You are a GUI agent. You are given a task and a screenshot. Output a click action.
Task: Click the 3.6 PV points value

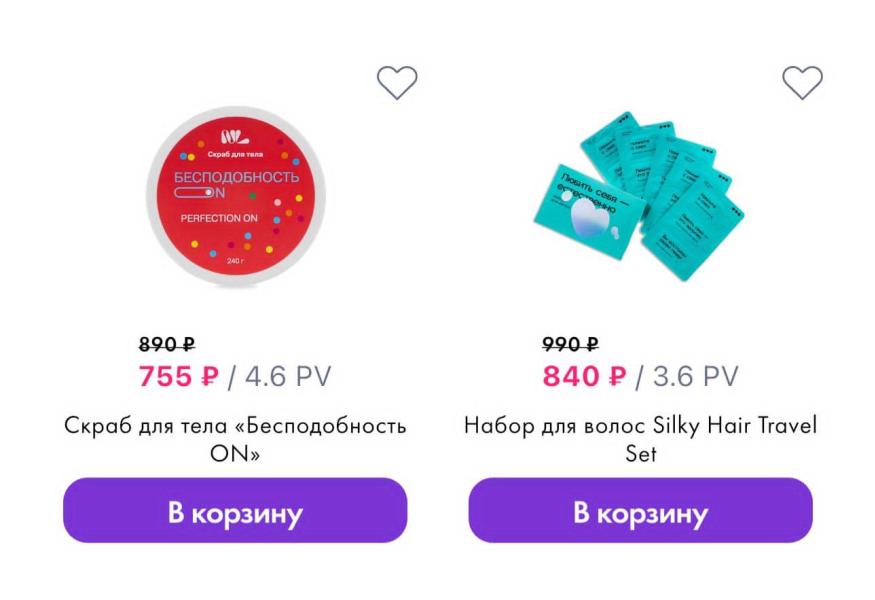tap(695, 377)
